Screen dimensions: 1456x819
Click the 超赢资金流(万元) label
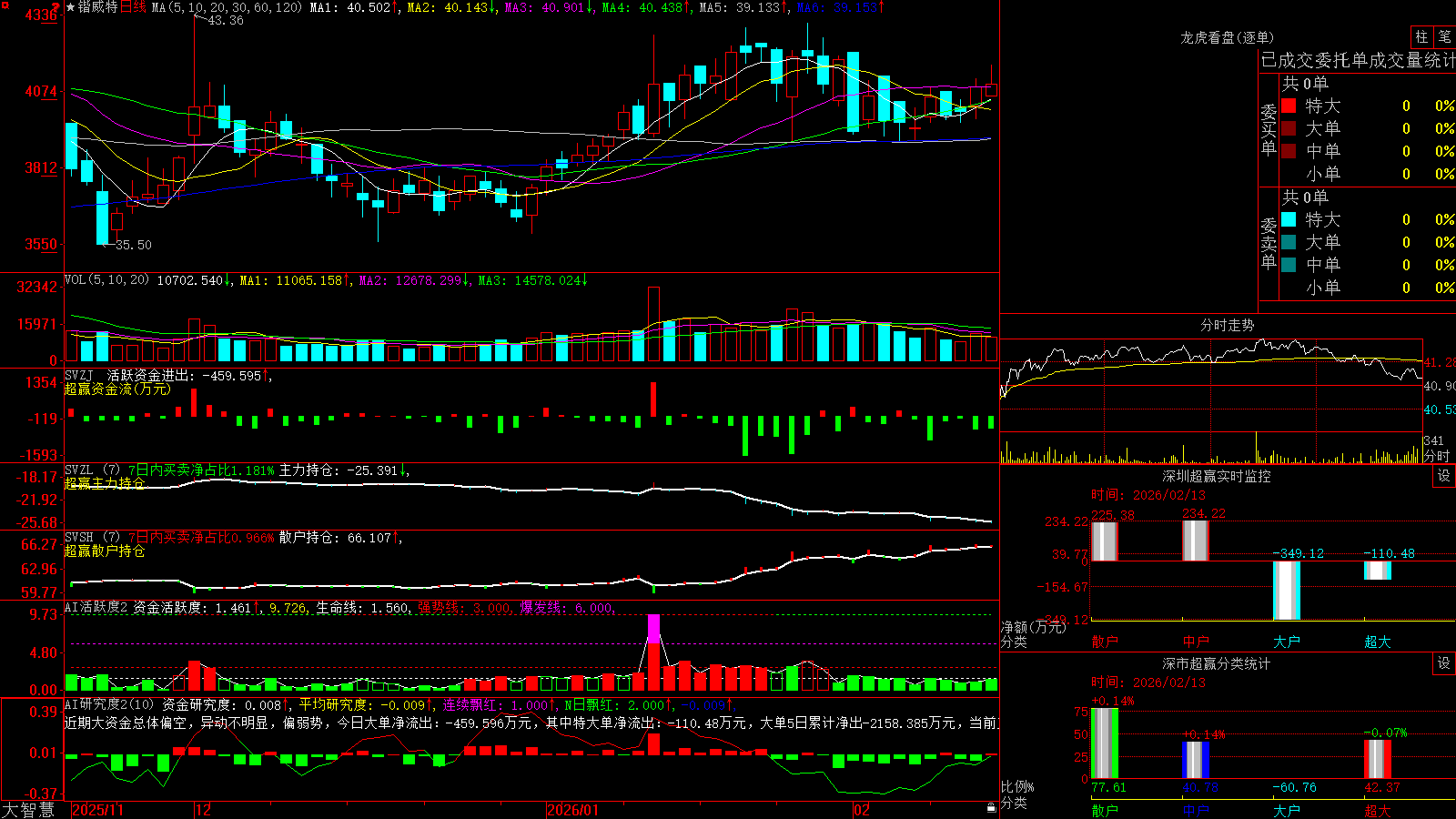[x=117, y=389]
